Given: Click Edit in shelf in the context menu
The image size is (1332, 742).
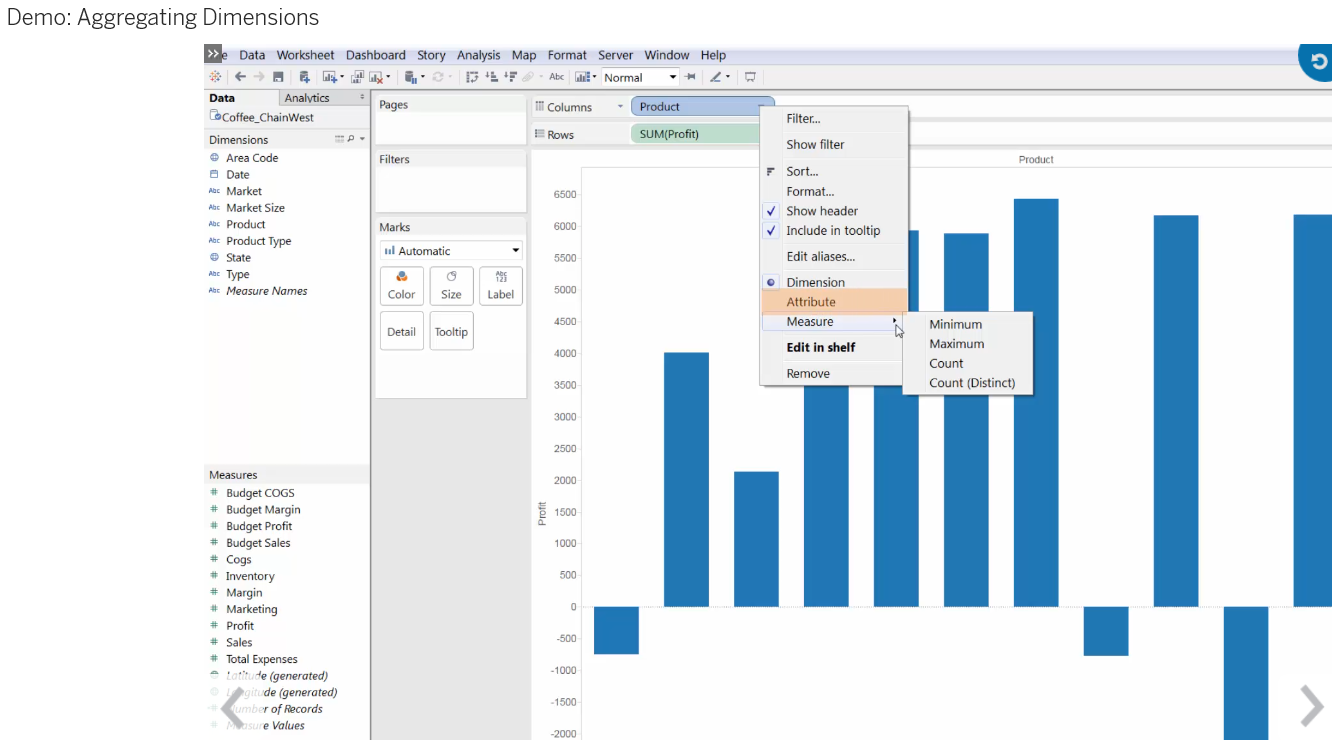Looking at the screenshot, I should pos(816,347).
